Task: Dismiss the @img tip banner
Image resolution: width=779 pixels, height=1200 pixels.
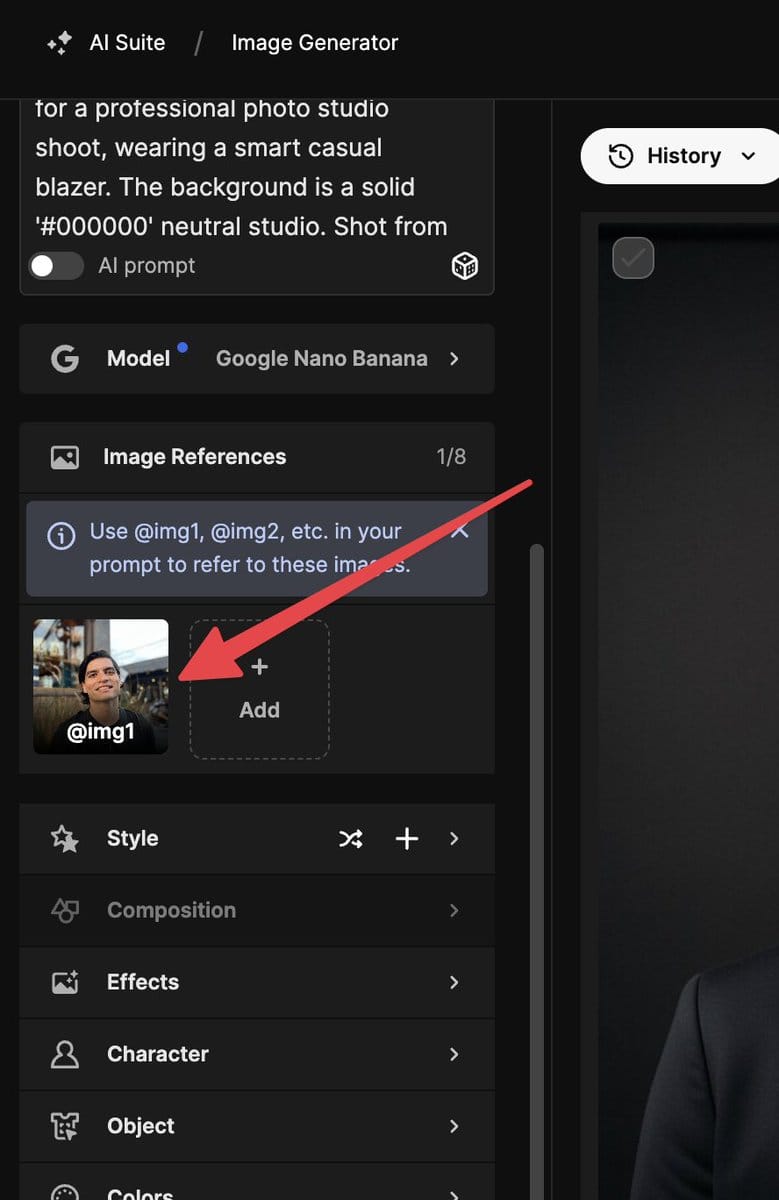Action: tap(460, 531)
